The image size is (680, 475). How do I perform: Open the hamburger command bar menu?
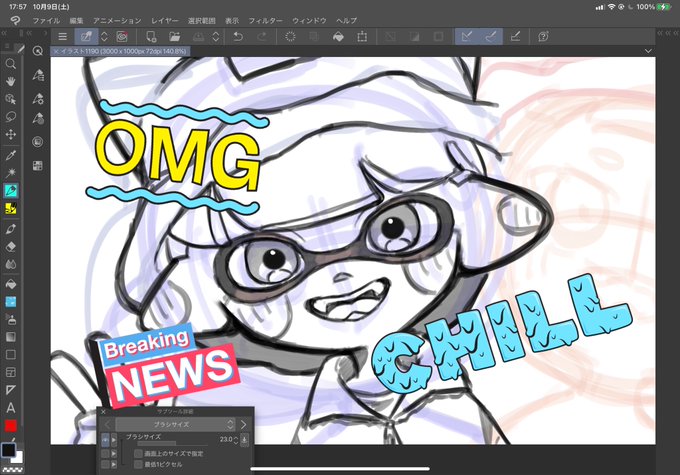[62, 37]
